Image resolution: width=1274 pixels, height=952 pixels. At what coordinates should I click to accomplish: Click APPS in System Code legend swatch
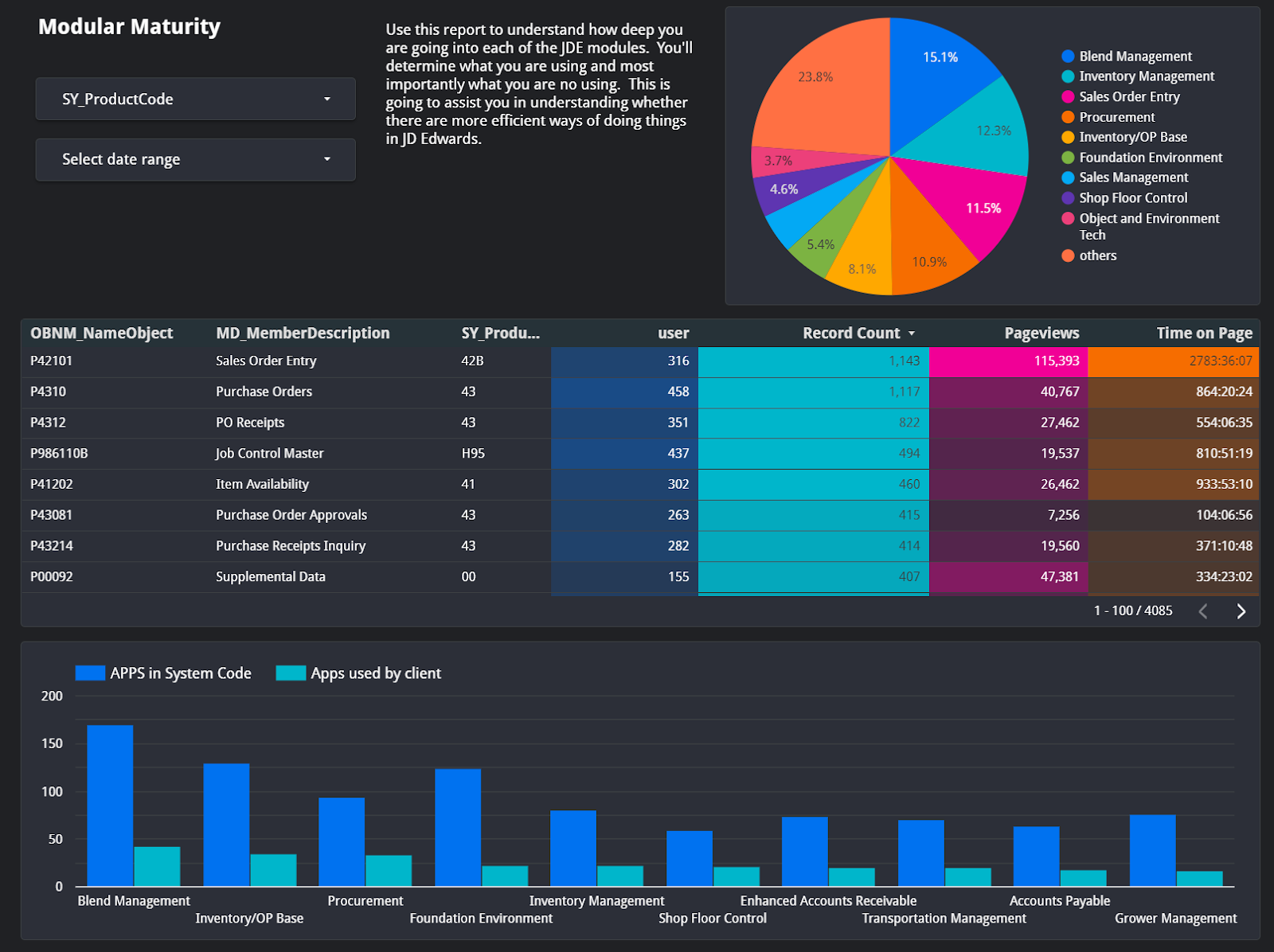[90, 673]
